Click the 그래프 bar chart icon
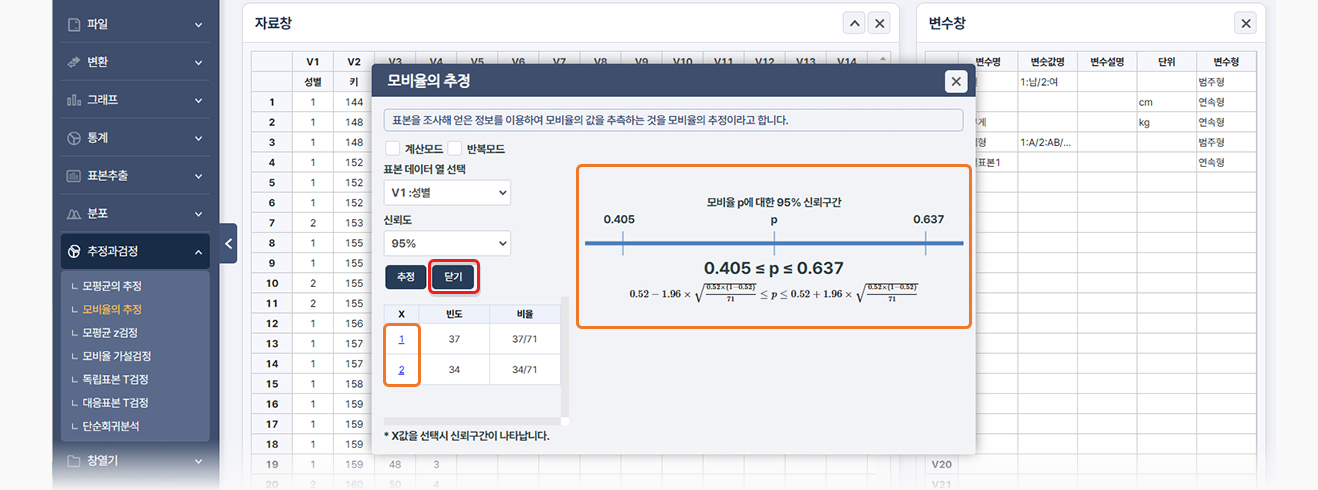This screenshot has height=490, width=1318. (x=73, y=100)
